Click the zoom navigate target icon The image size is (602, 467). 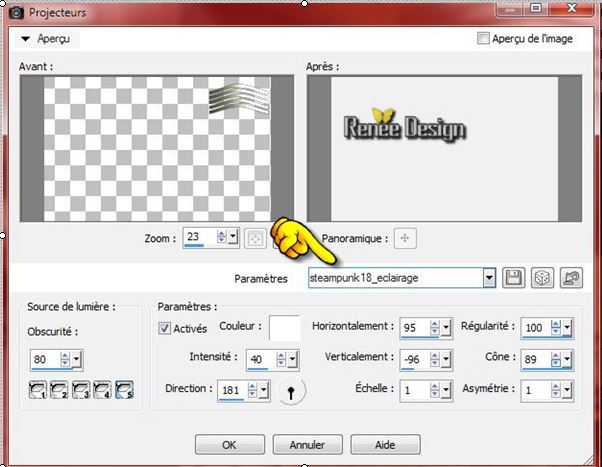255,238
